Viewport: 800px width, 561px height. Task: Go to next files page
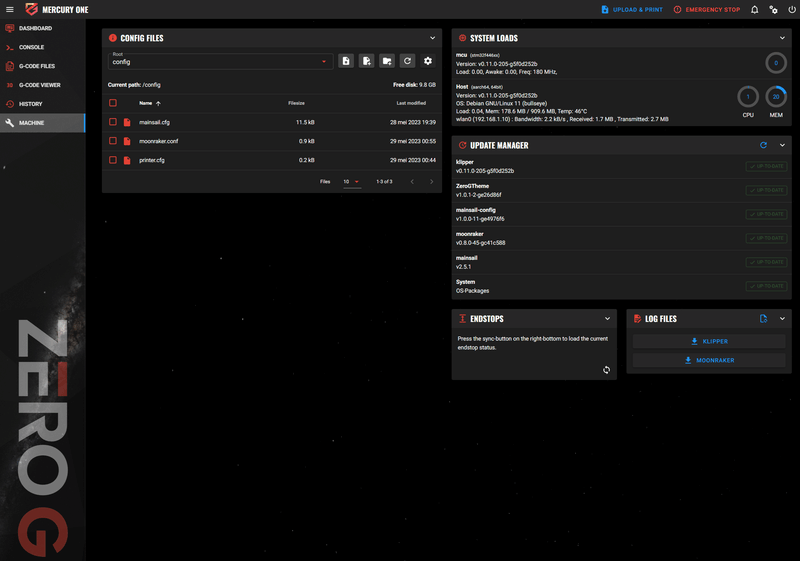(432, 182)
